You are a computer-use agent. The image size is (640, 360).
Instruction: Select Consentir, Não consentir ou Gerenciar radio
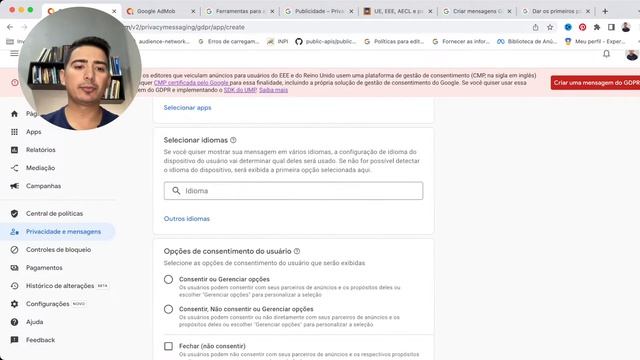pos(168,309)
